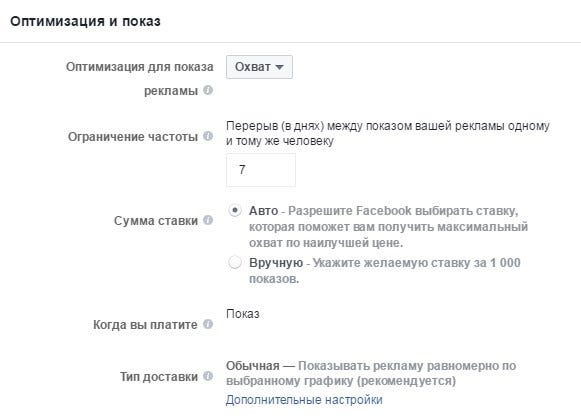This screenshot has height=420, width=581.
Task: Click info icon beside Оптимизация для показа рекламы
Action: pos(208,90)
